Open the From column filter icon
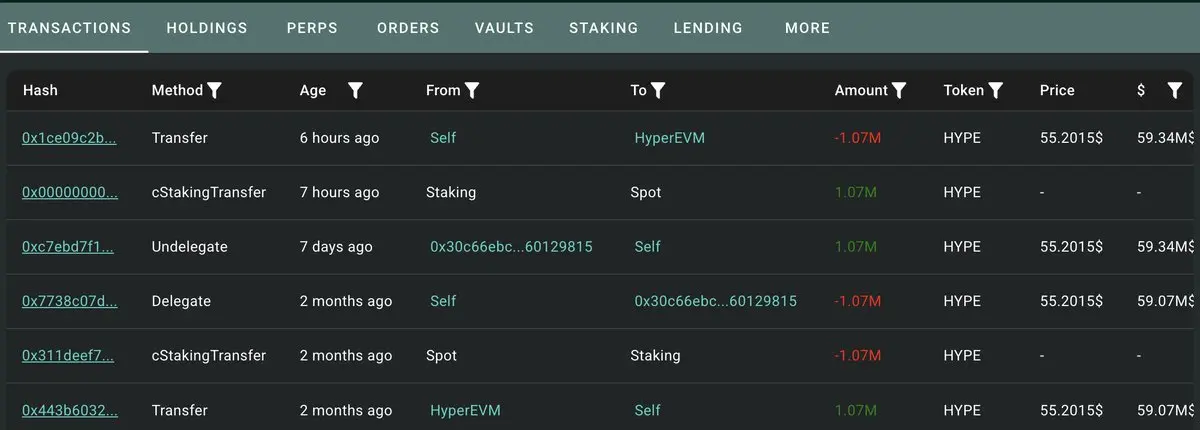Image resolution: width=1200 pixels, height=430 pixels. [x=472, y=90]
